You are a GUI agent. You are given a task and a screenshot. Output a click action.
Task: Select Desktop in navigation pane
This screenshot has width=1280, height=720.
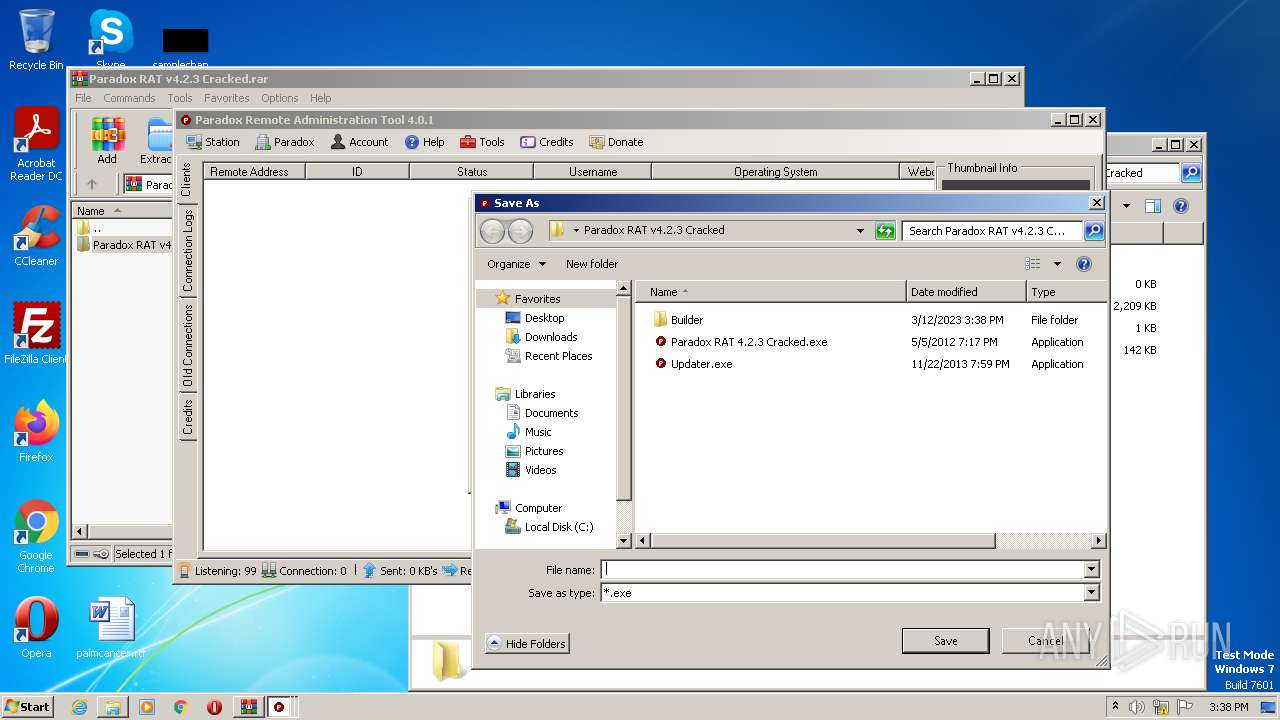click(x=544, y=318)
